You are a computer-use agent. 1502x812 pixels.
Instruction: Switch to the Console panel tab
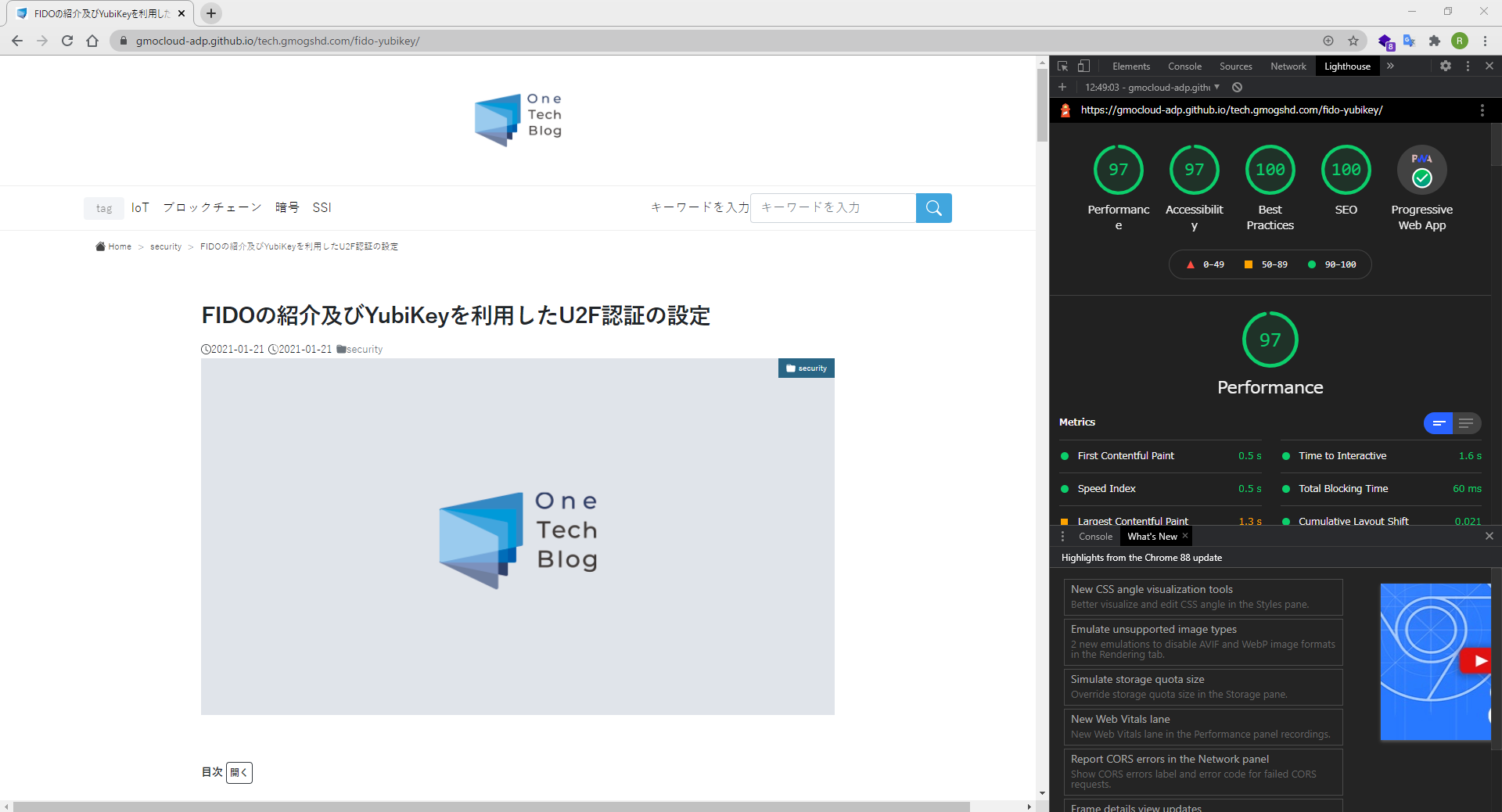(x=1184, y=66)
